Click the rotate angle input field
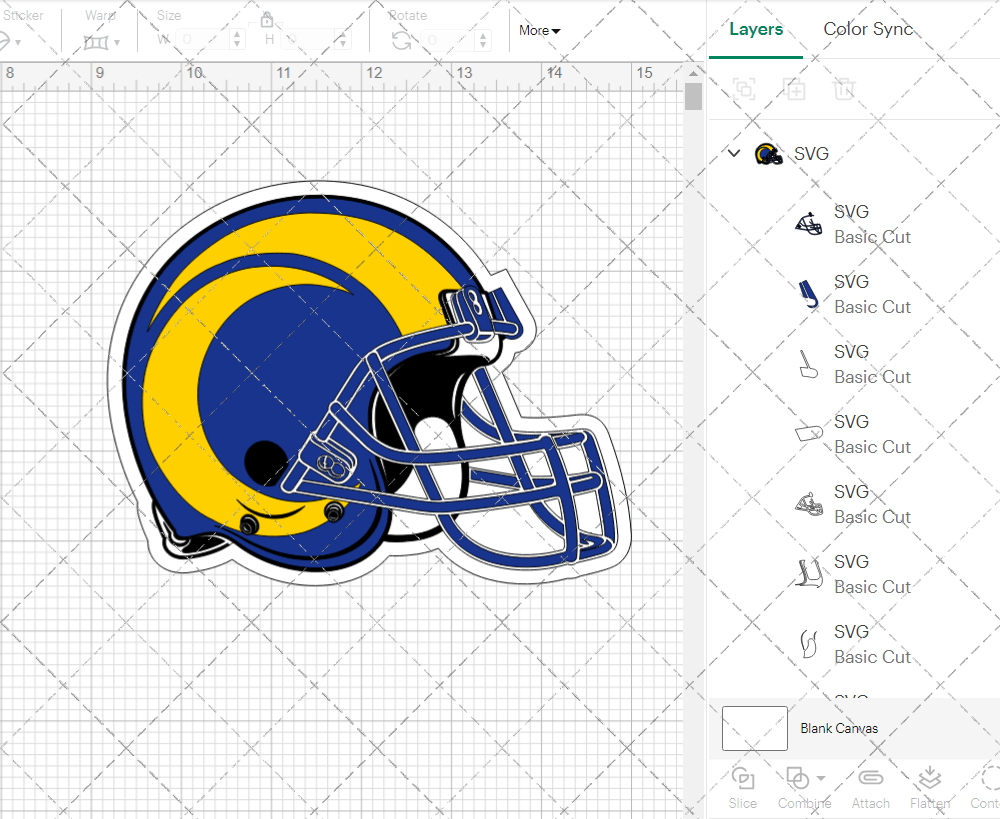The width and height of the screenshot is (1000, 819). point(448,40)
